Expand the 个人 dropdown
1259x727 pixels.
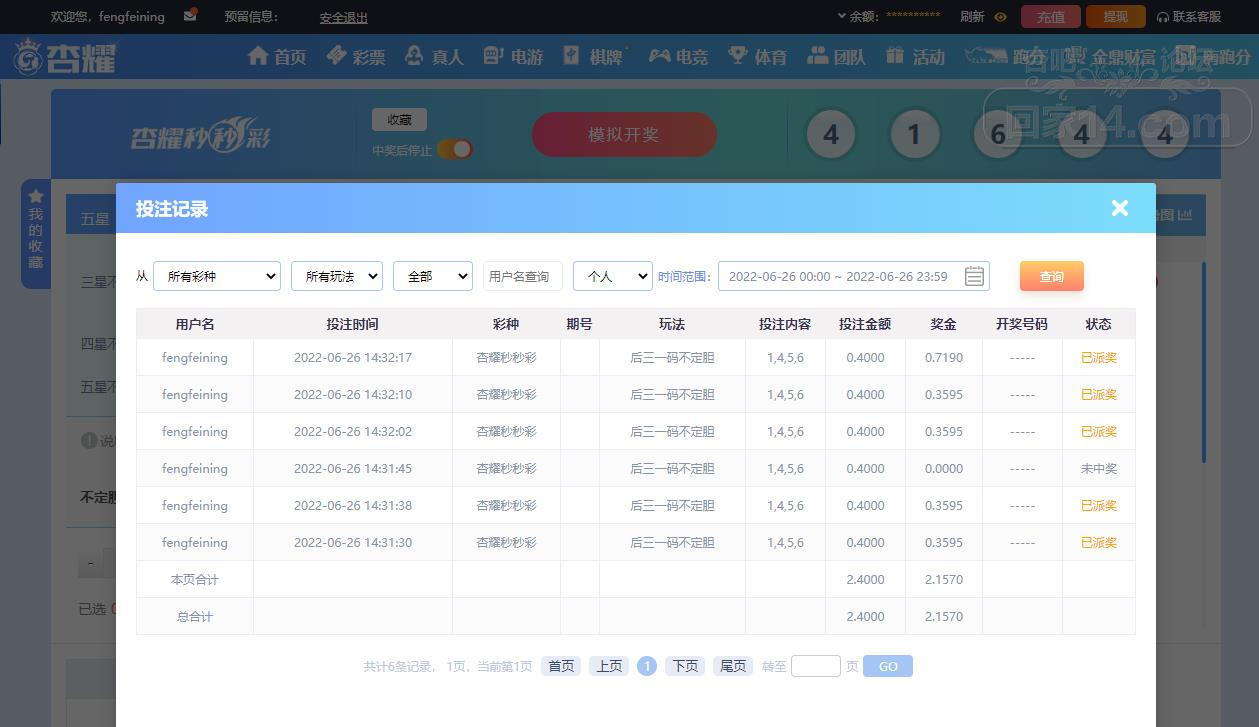coord(612,276)
